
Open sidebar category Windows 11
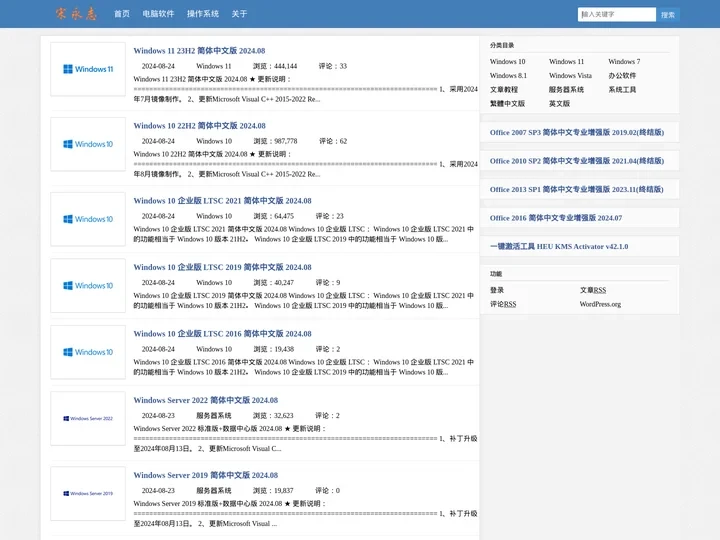(x=566, y=62)
